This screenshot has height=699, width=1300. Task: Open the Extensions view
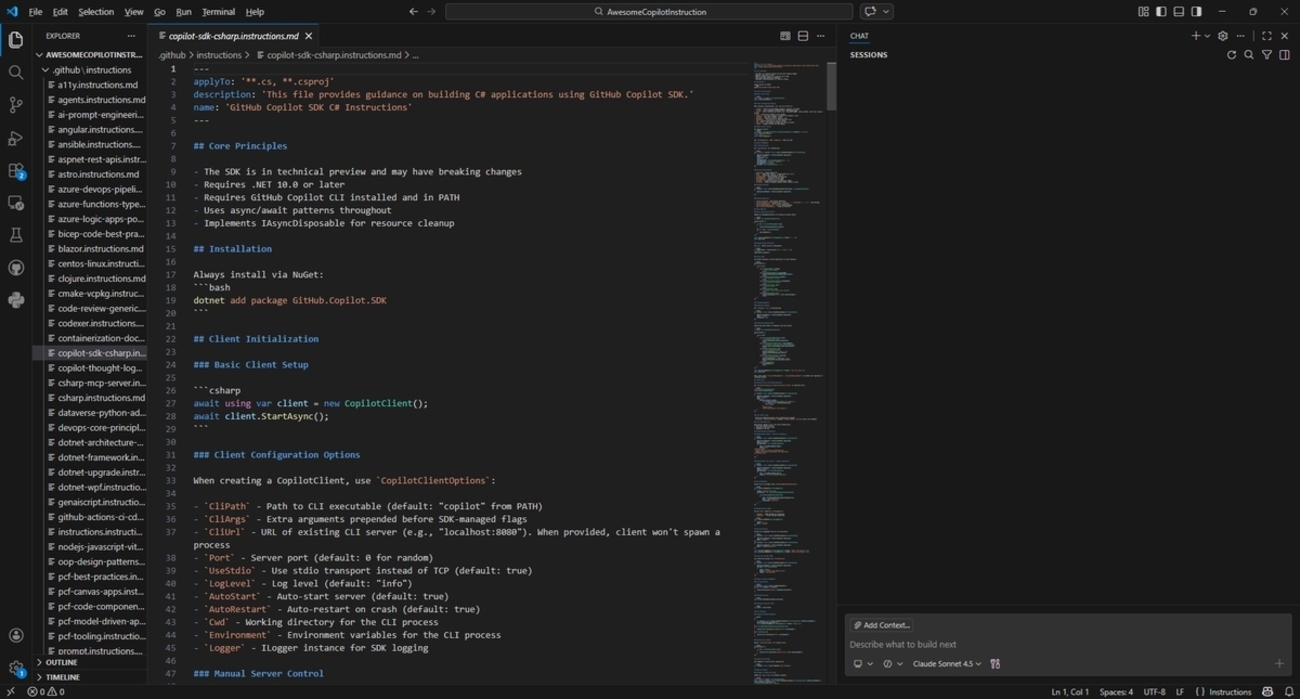[15, 171]
